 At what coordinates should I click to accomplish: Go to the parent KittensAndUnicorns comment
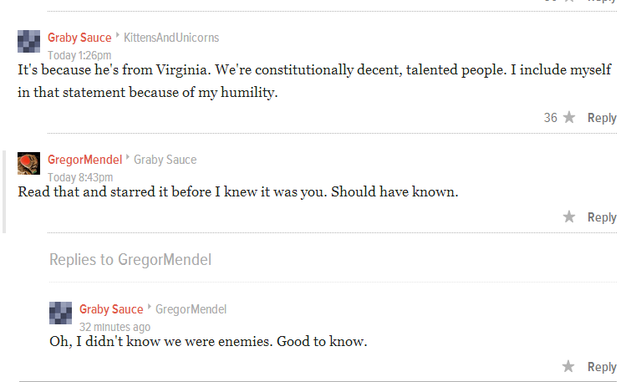(x=171, y=37)
